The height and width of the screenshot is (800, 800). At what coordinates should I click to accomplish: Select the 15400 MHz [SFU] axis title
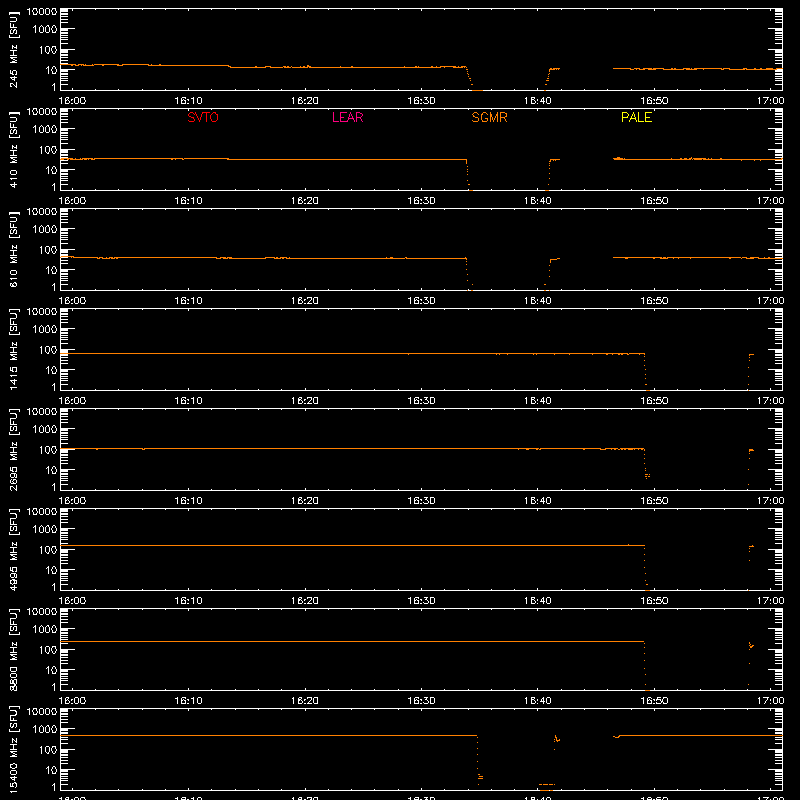14,749
